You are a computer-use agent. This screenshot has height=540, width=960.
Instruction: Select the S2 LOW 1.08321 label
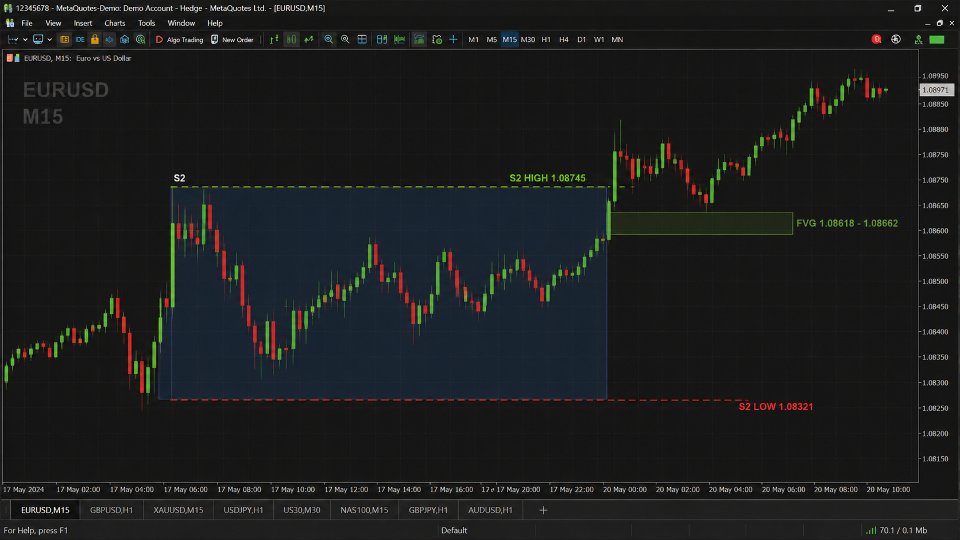click(776, 407)
